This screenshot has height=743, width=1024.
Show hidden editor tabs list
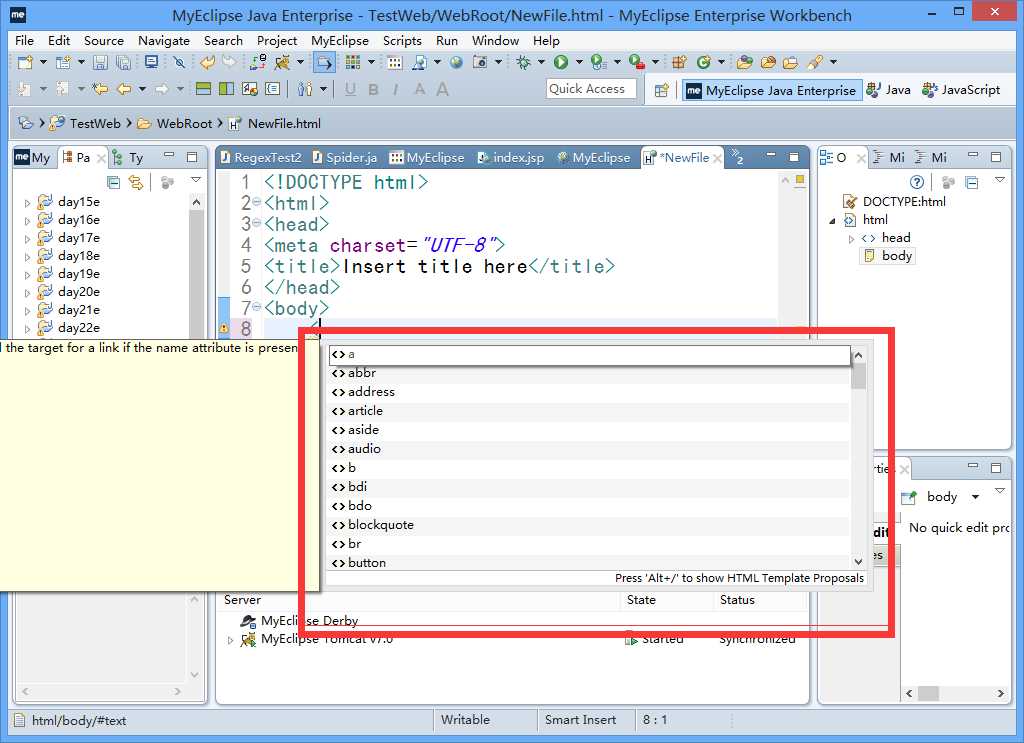pyautogui.click(x=737, y=157)
